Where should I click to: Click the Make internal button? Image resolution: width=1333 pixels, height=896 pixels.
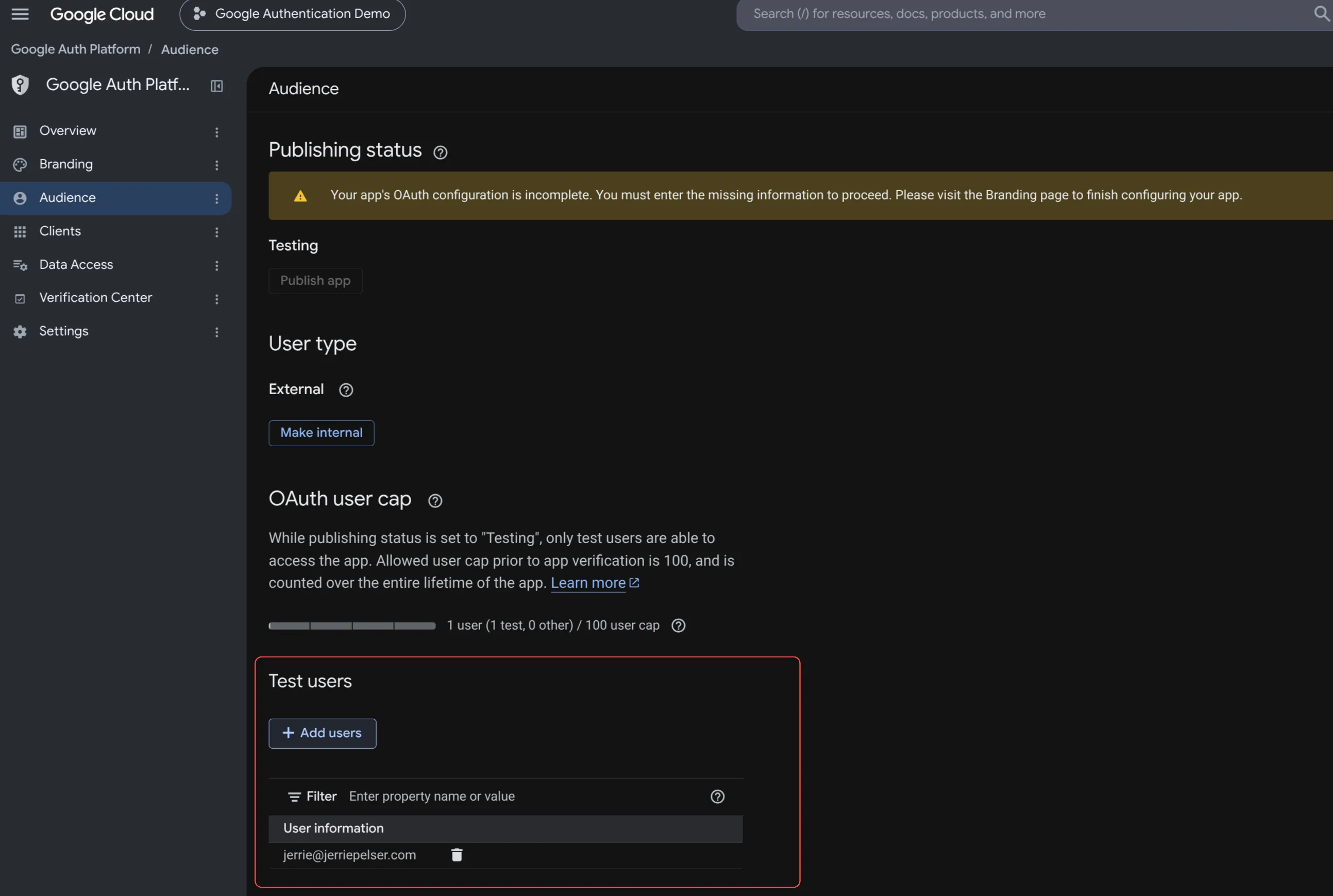321,433
